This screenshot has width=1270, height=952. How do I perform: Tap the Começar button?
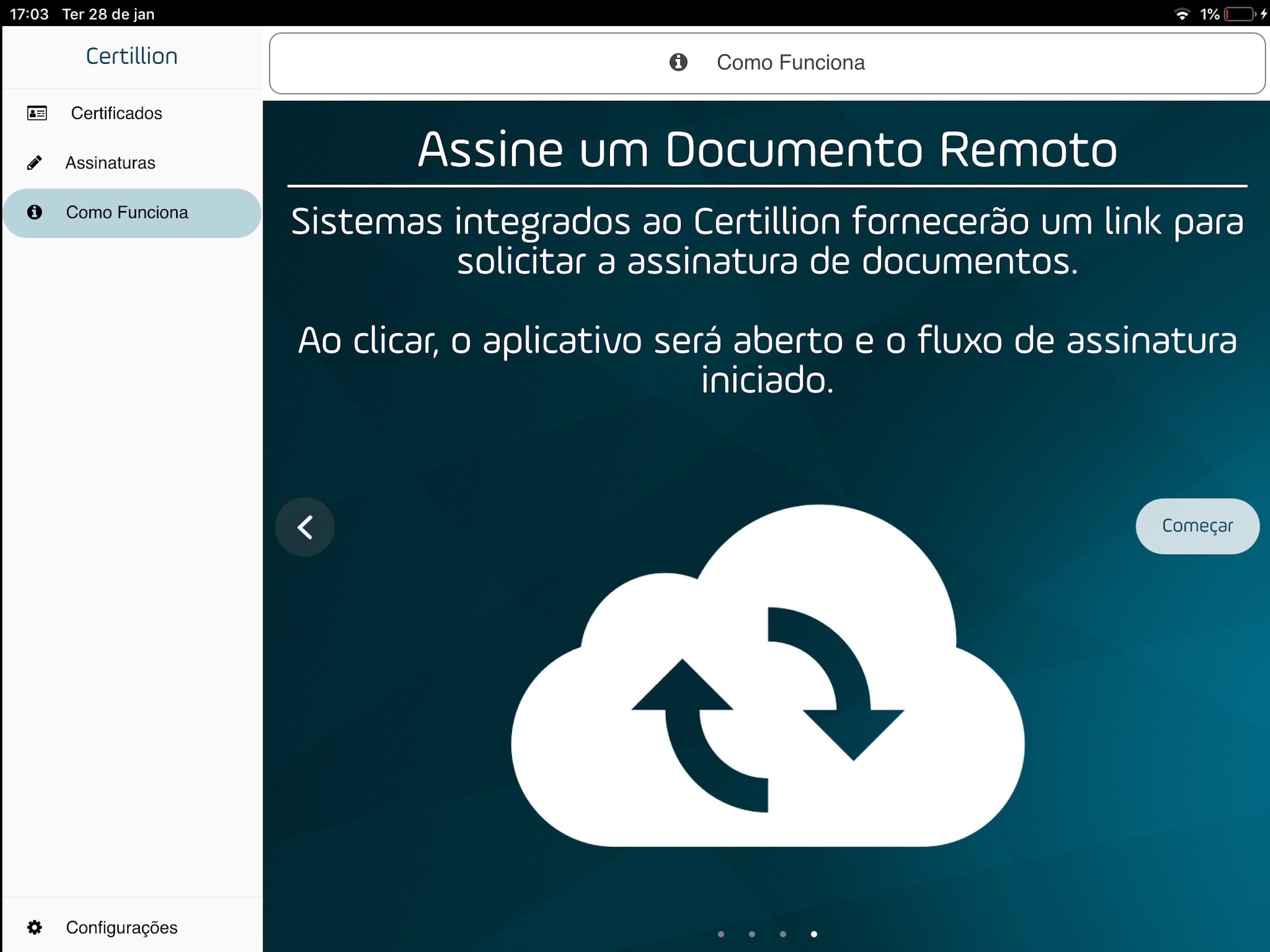coord(1197,526)
